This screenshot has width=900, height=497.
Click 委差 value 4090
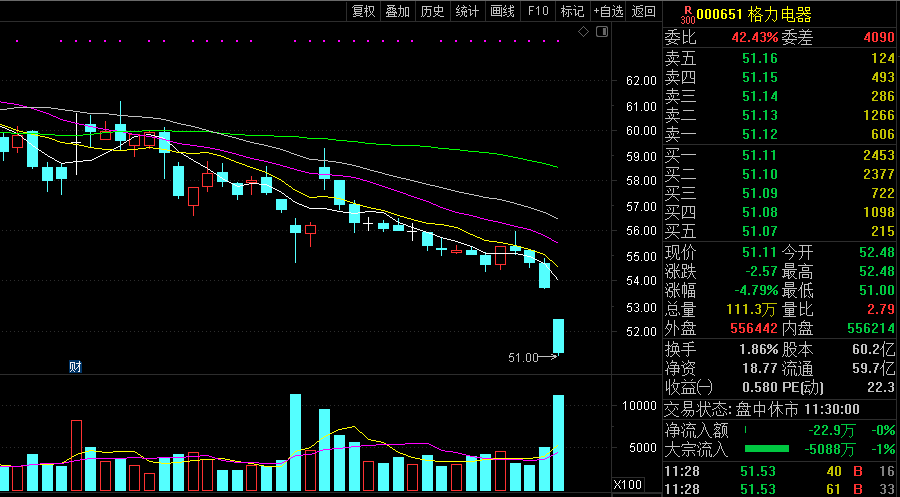point(879,38)
